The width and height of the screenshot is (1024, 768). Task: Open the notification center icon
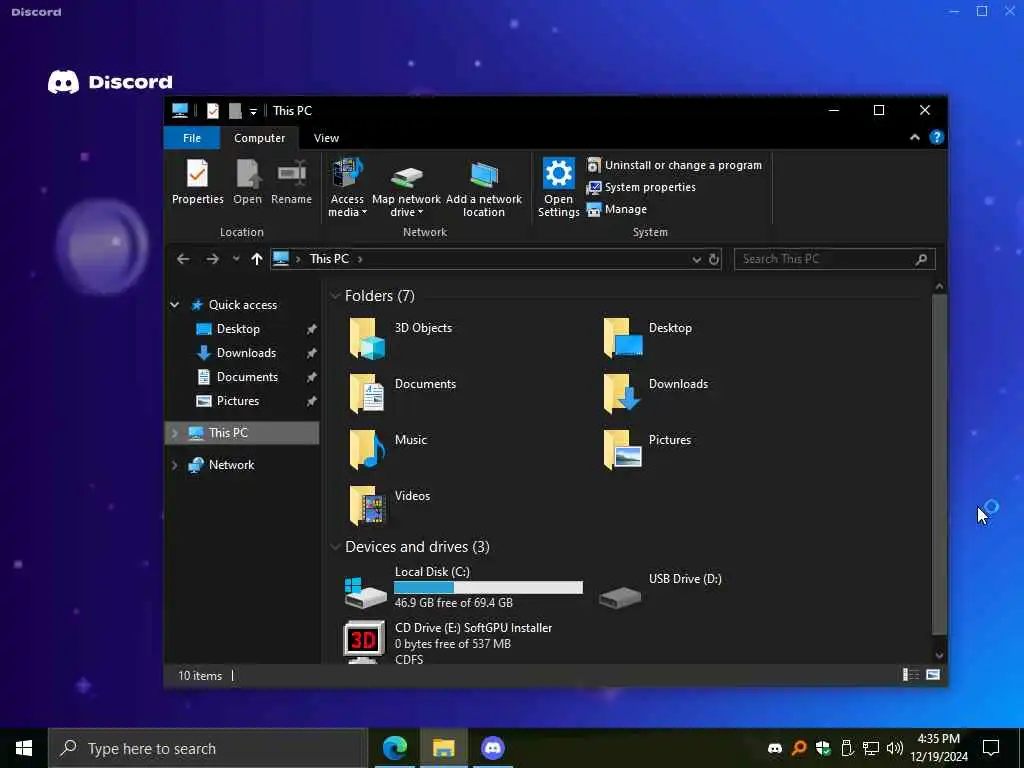[x=991, y=748]
